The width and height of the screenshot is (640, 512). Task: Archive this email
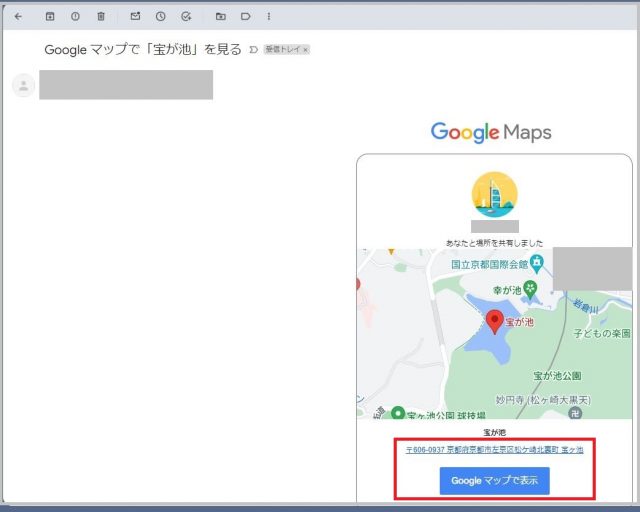(50, 16)
